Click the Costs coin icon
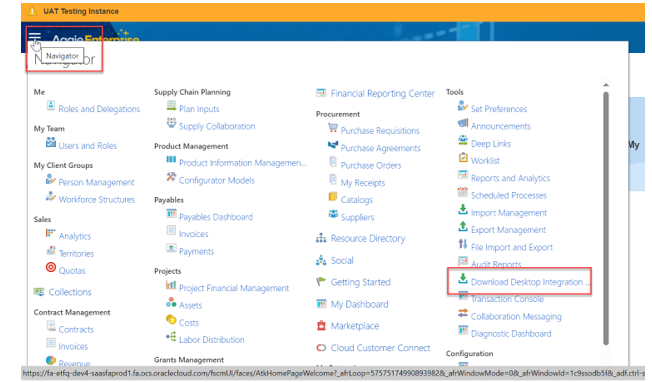This screenshot has width=652, height=382. 171,319
